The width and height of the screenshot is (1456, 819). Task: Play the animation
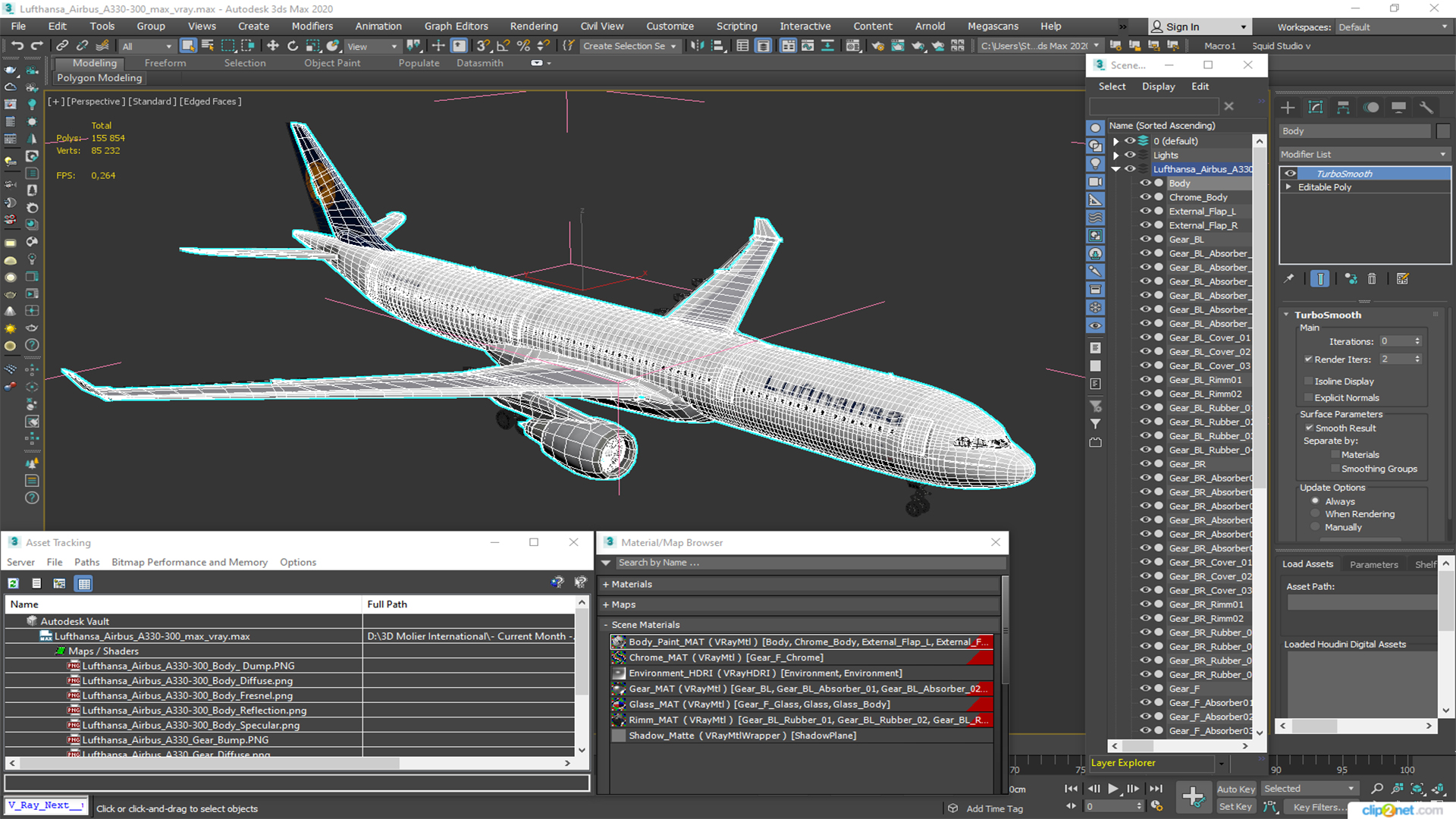coord(1112,789)
